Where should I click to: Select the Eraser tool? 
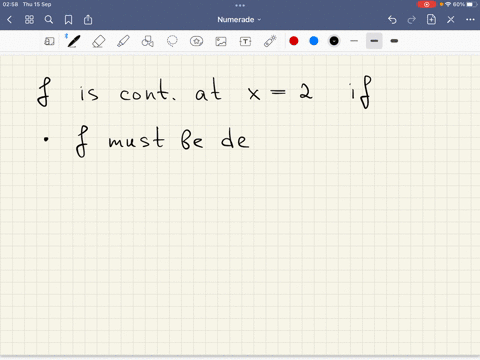point(98,41)
